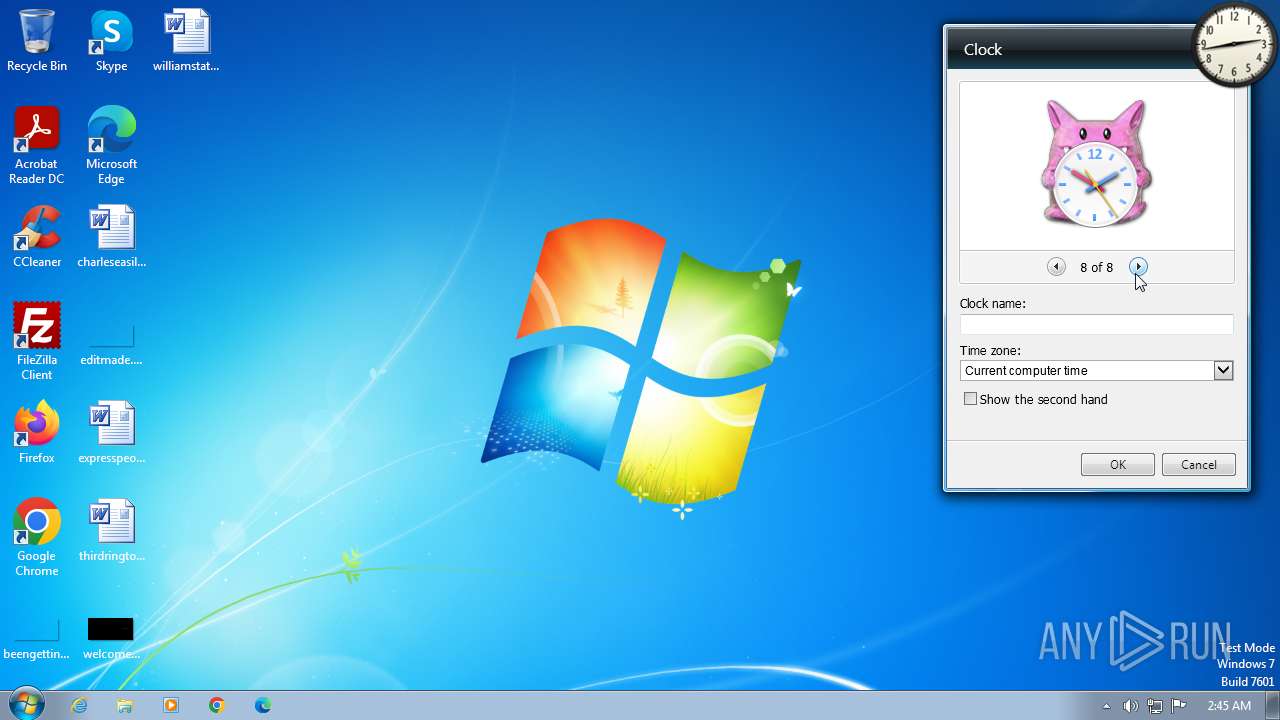This screenshot has width=1280, height=720.
Task: Open the network tray icon
Action: [x=1154, y=706]
